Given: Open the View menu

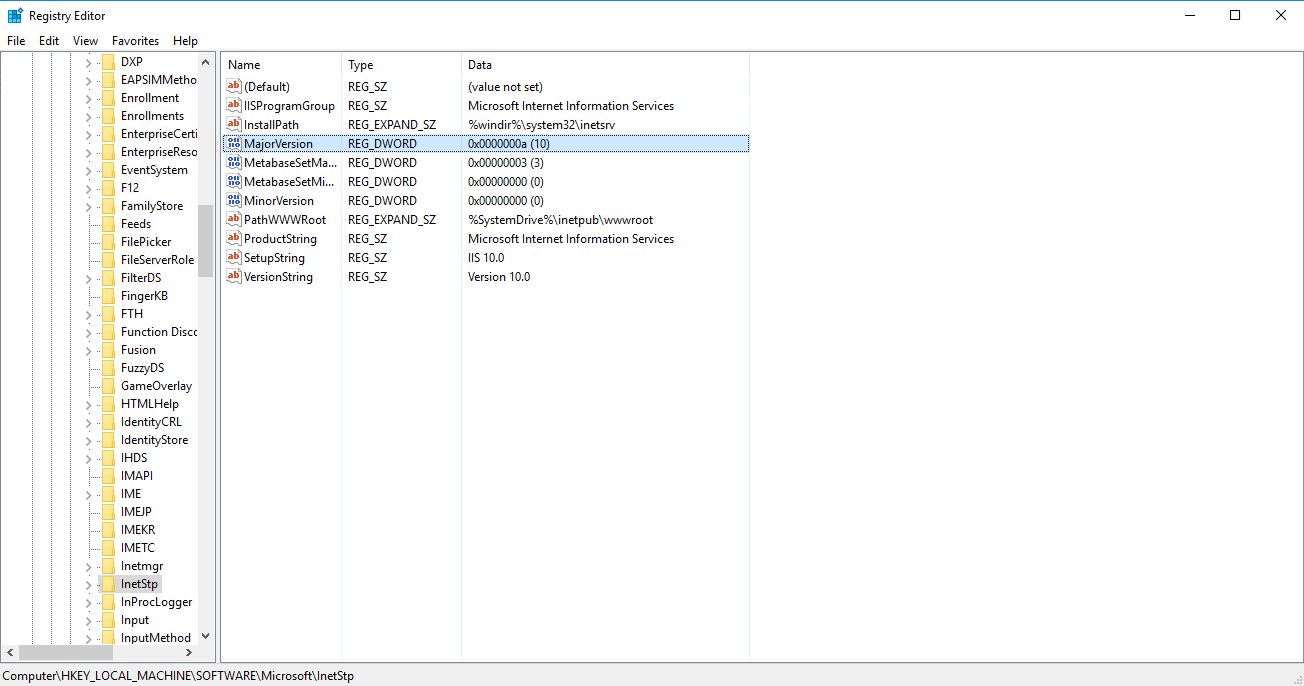Looking at the screenshot, I should (x=86, y=41).
